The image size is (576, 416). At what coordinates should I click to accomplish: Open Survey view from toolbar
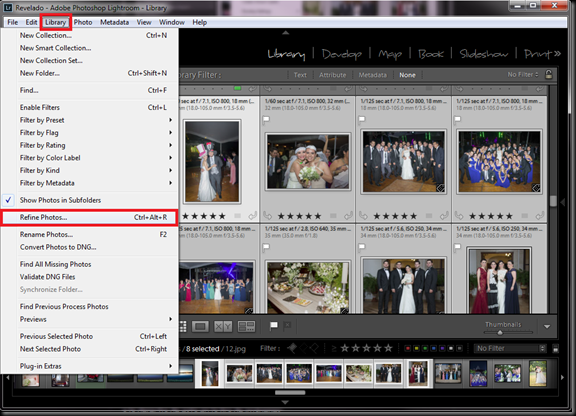246,326
